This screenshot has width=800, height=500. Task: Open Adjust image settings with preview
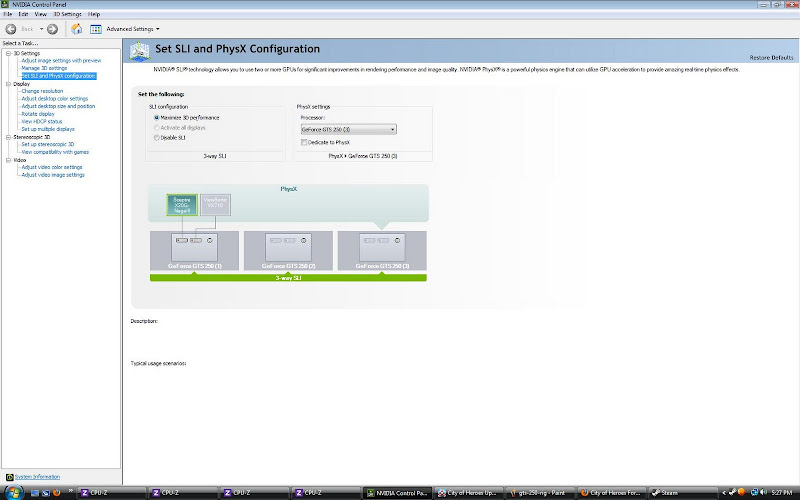pyautogui.click(x=61, y=60)
